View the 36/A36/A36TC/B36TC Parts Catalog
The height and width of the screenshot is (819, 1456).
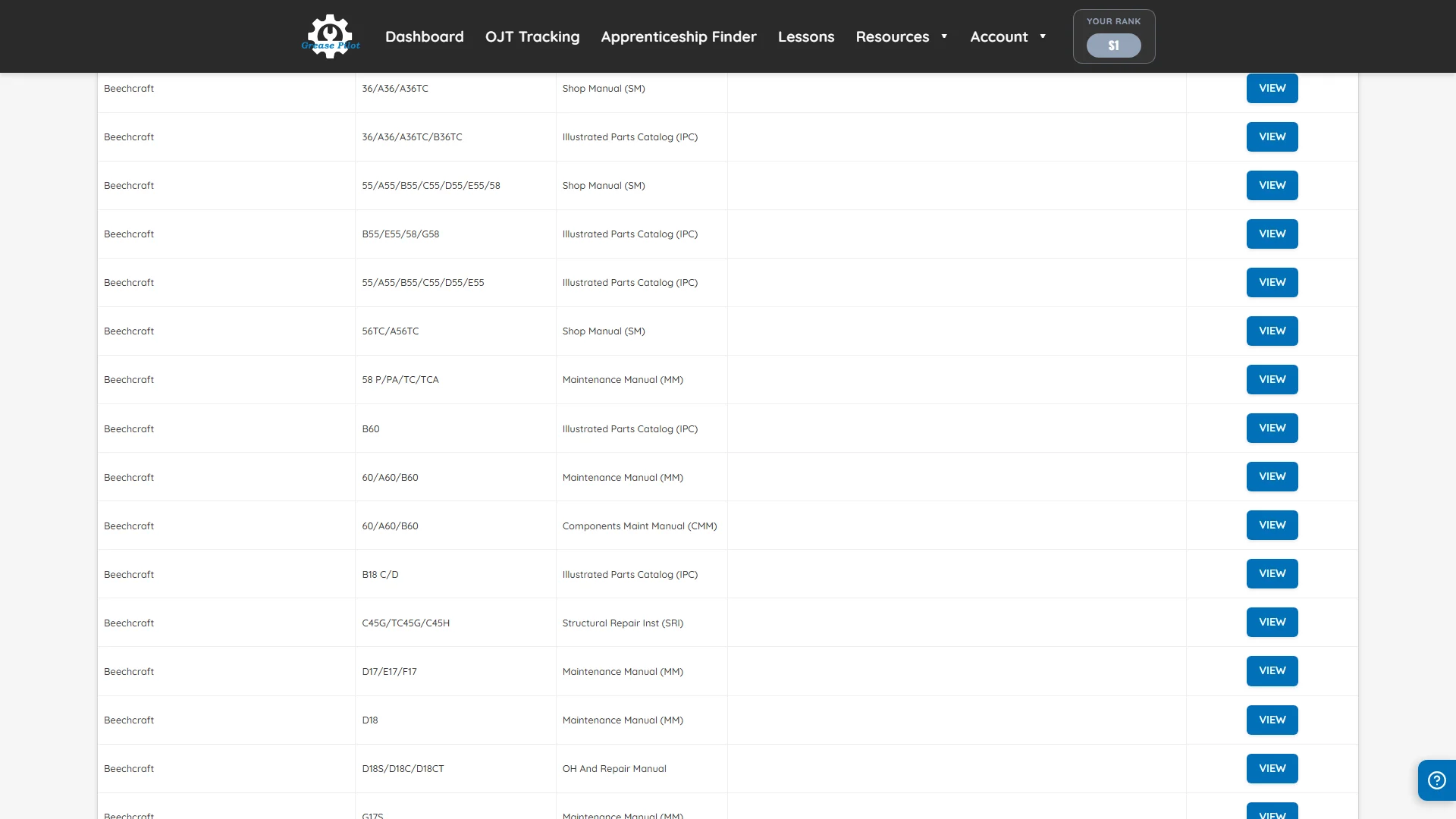point(1272,136)
